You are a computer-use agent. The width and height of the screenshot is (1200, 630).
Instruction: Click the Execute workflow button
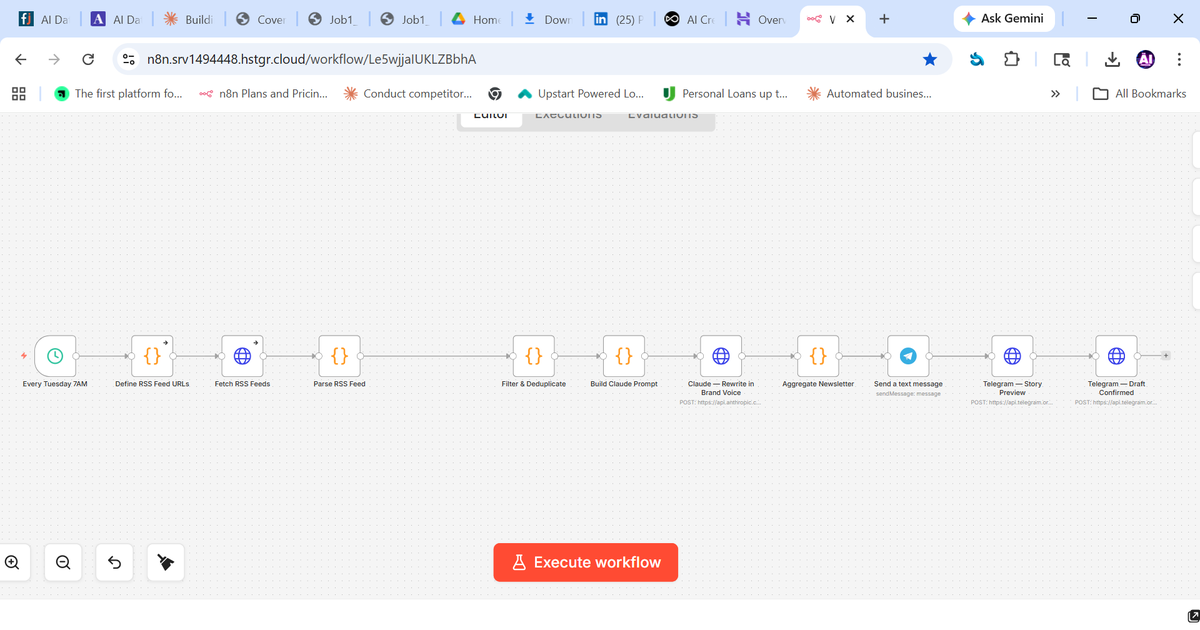(x=585, y=562)
